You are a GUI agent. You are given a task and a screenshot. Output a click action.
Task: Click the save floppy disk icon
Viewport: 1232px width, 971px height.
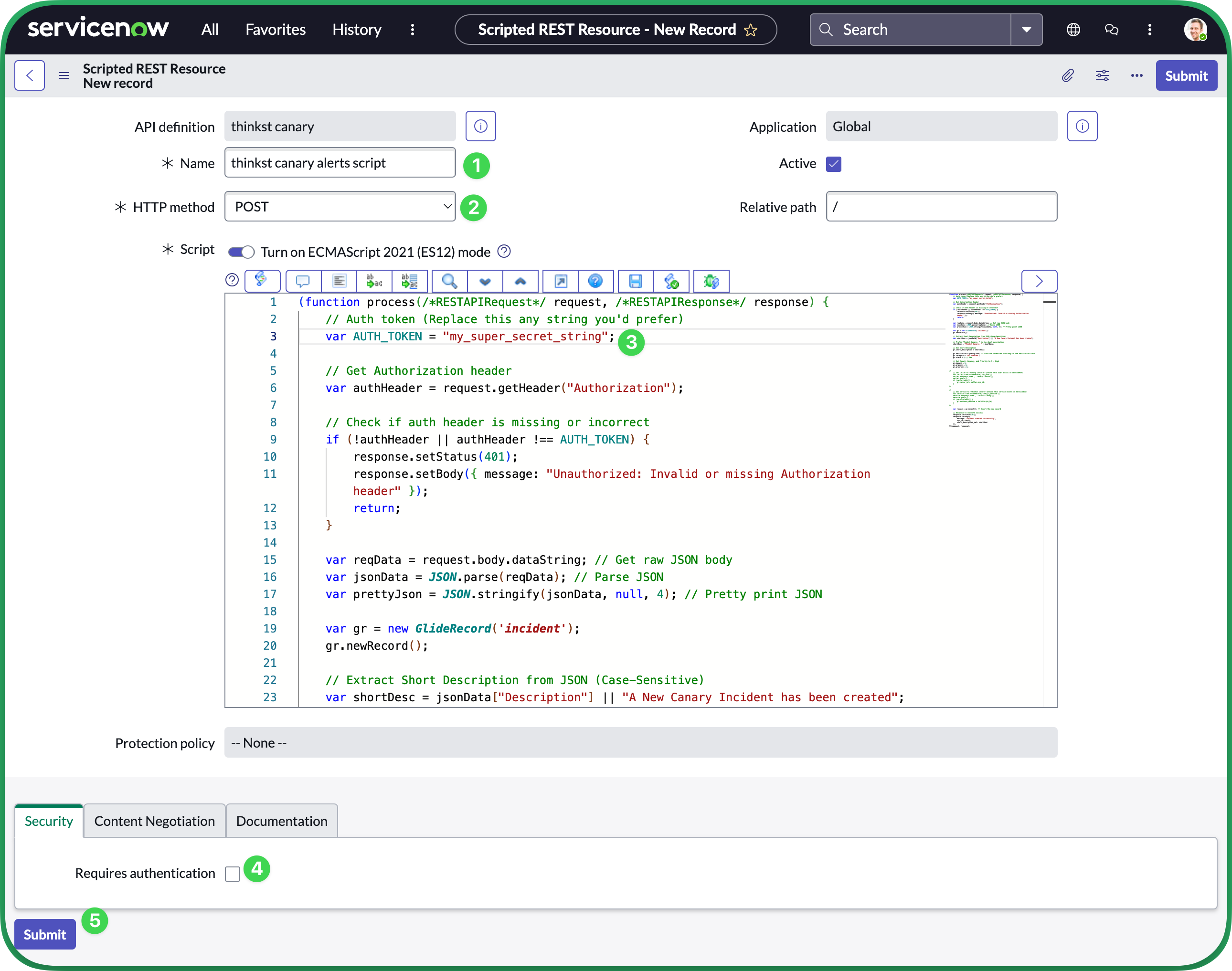(x=636, y=281)
